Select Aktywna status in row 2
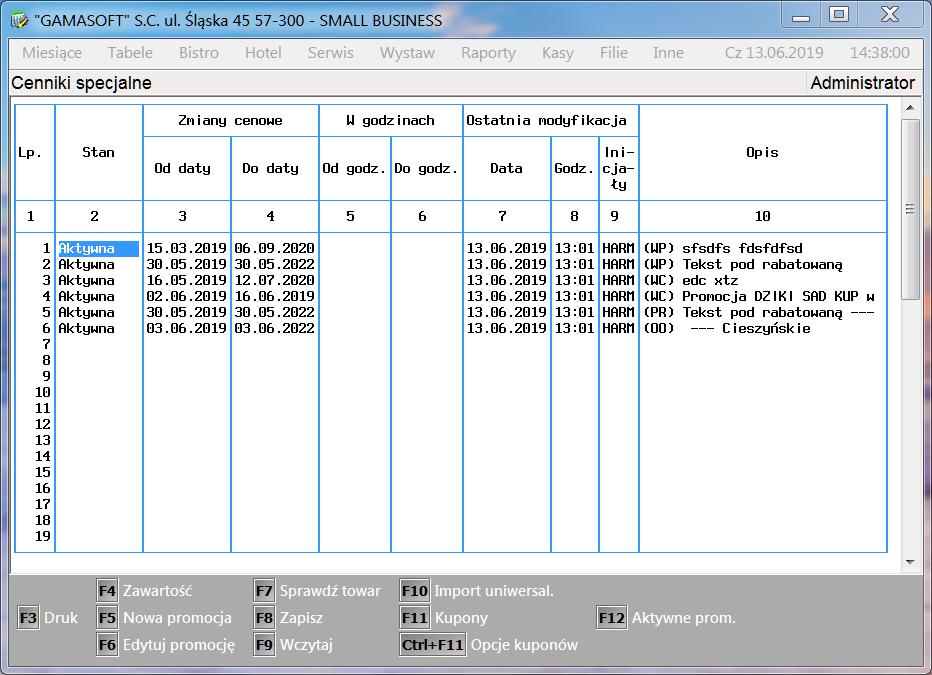This screenshot has width=932, height=675. coord(86,264)
